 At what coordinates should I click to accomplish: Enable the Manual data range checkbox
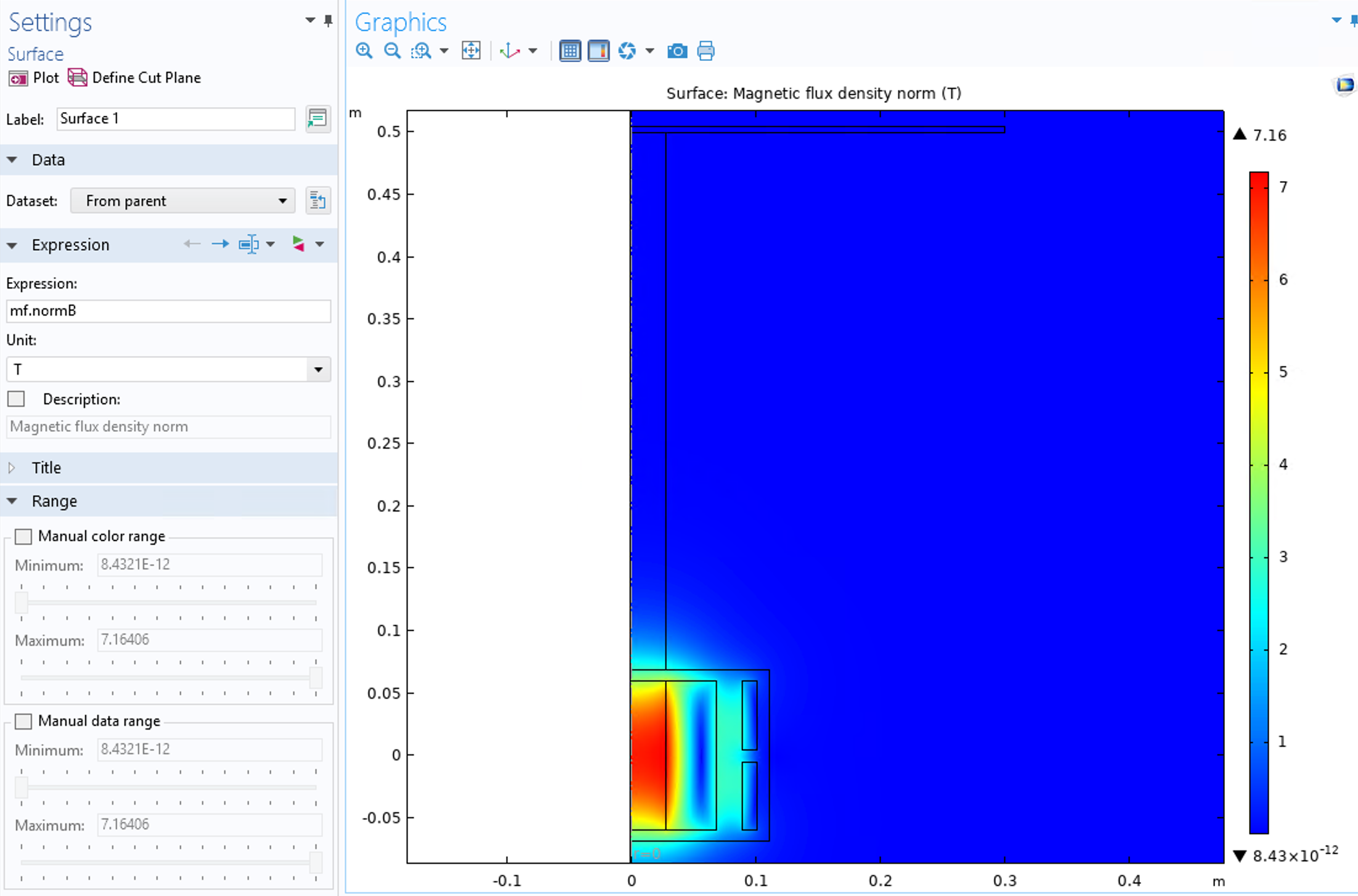23,721
